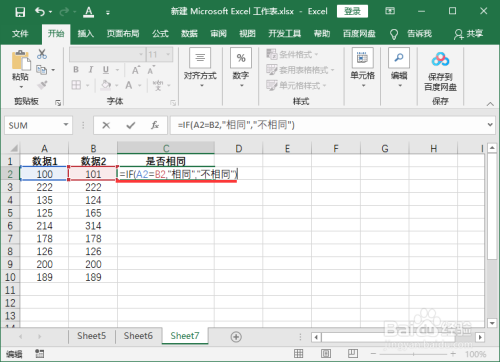Open the 编辑 editing group
500x362 pixels.
click(399, 68)
